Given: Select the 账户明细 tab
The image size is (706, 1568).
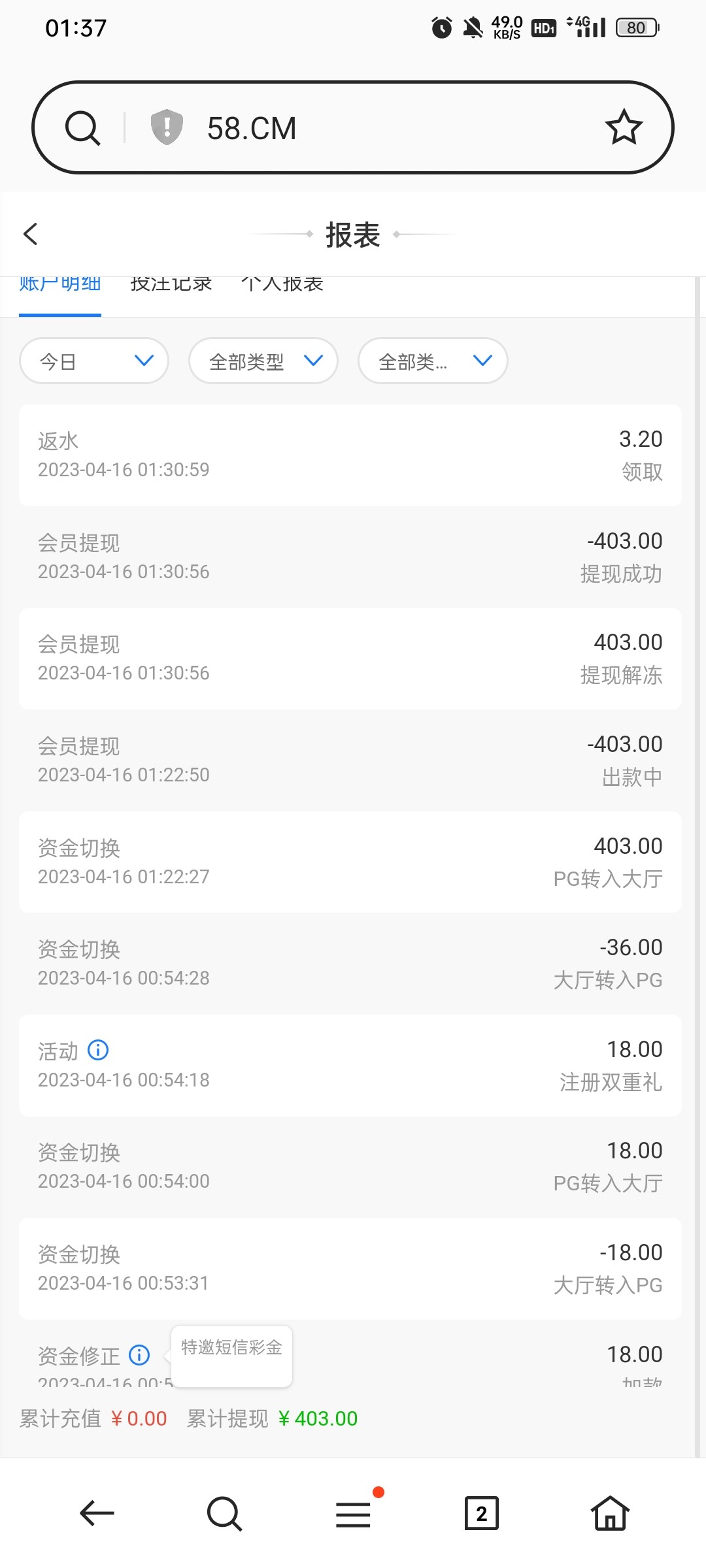Looking at the screenshot, I should click(x=60, y=287).
